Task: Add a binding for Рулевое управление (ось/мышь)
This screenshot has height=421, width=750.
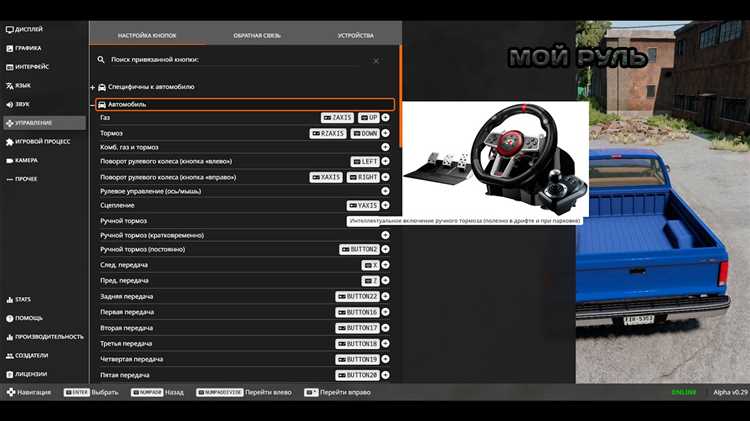Action: (x=386, y=191)
